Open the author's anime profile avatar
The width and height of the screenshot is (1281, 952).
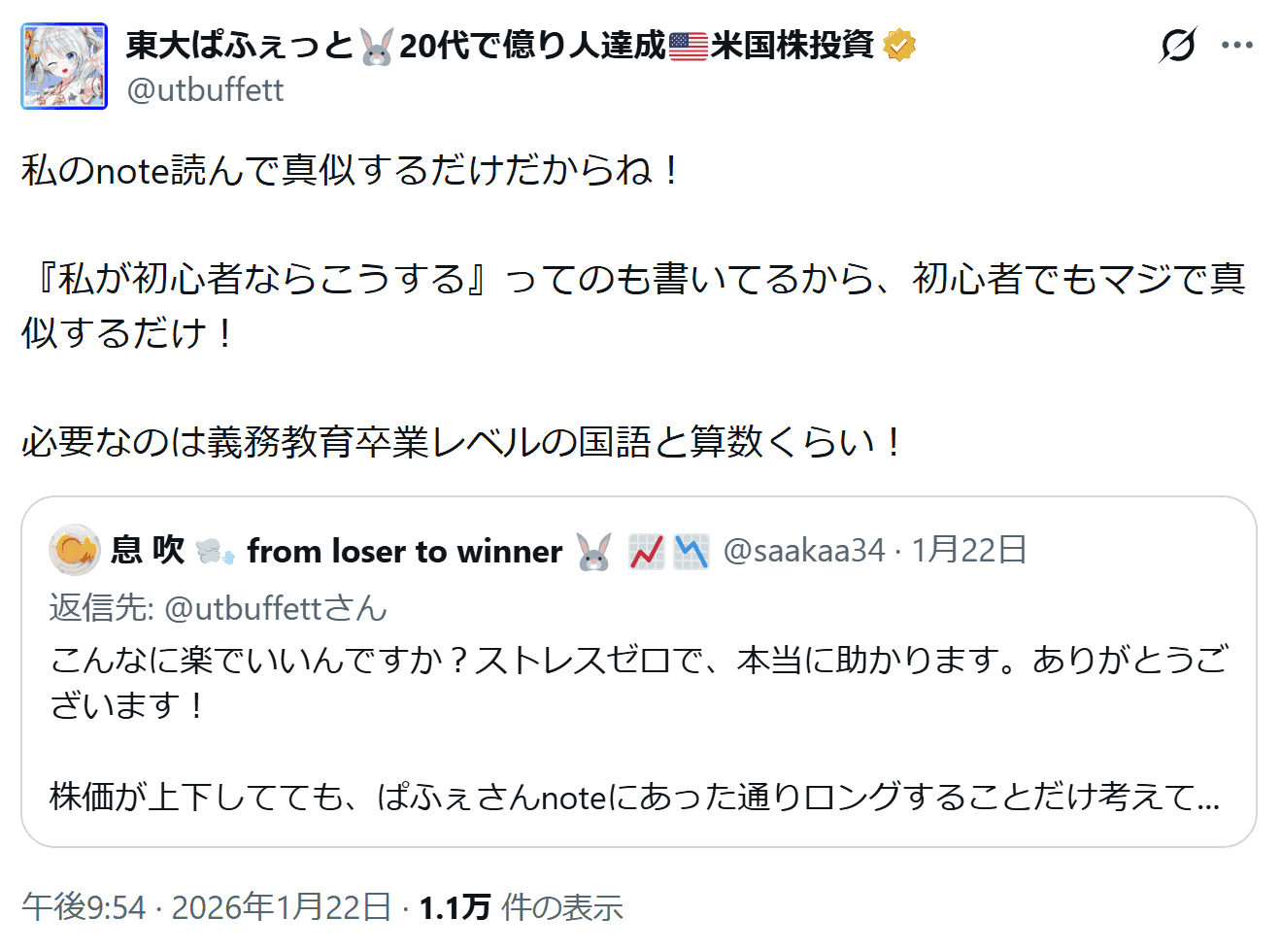point(64,66)
